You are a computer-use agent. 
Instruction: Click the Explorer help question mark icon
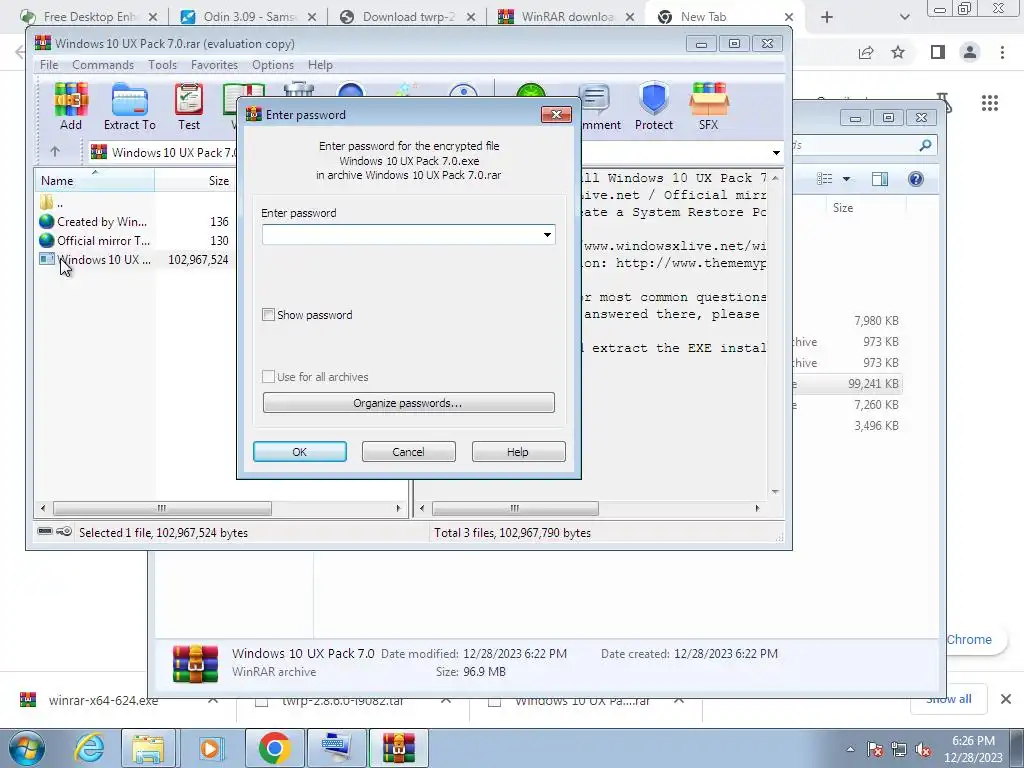(x=916, y=179)
